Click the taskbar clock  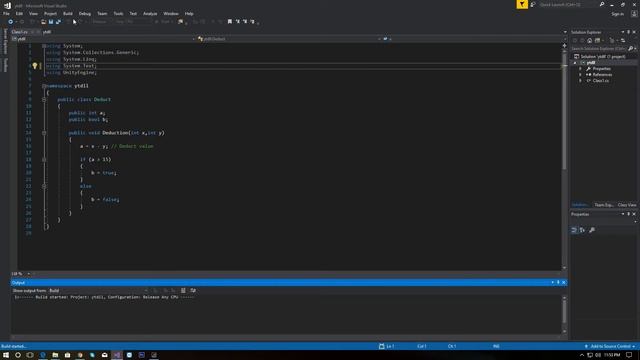[612, 355]
